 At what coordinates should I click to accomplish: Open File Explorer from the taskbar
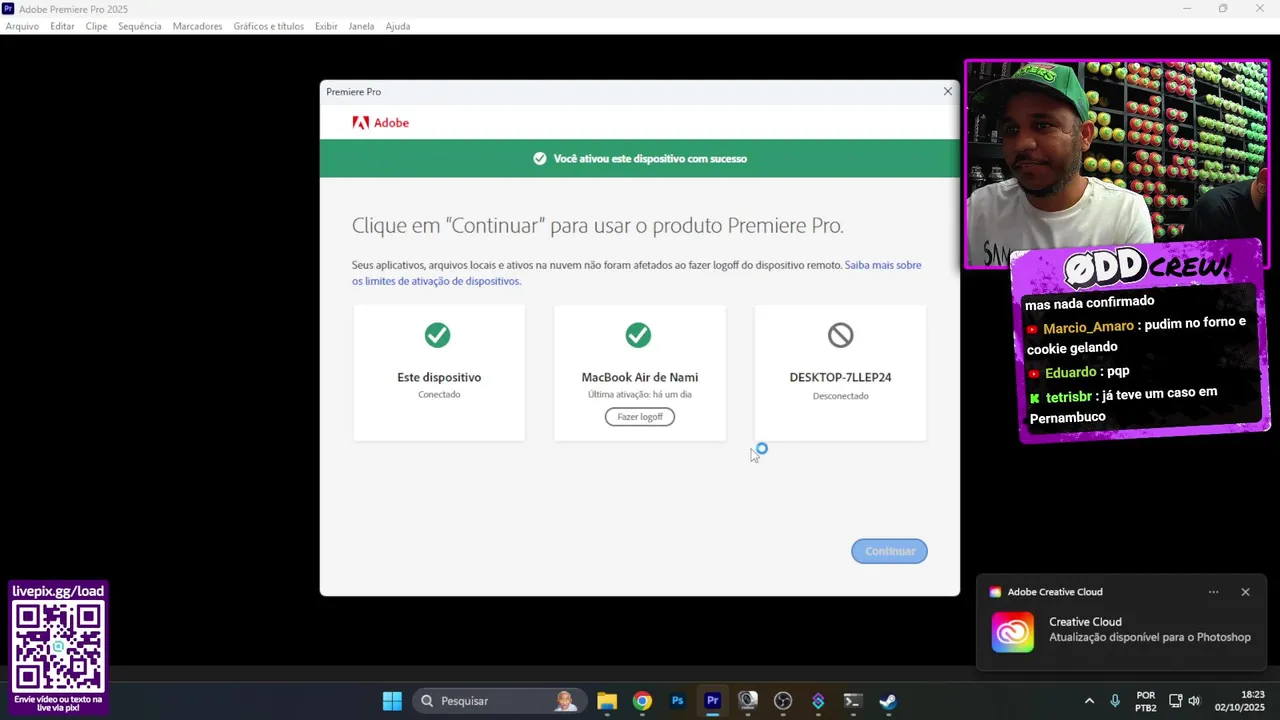pos(607,701)
